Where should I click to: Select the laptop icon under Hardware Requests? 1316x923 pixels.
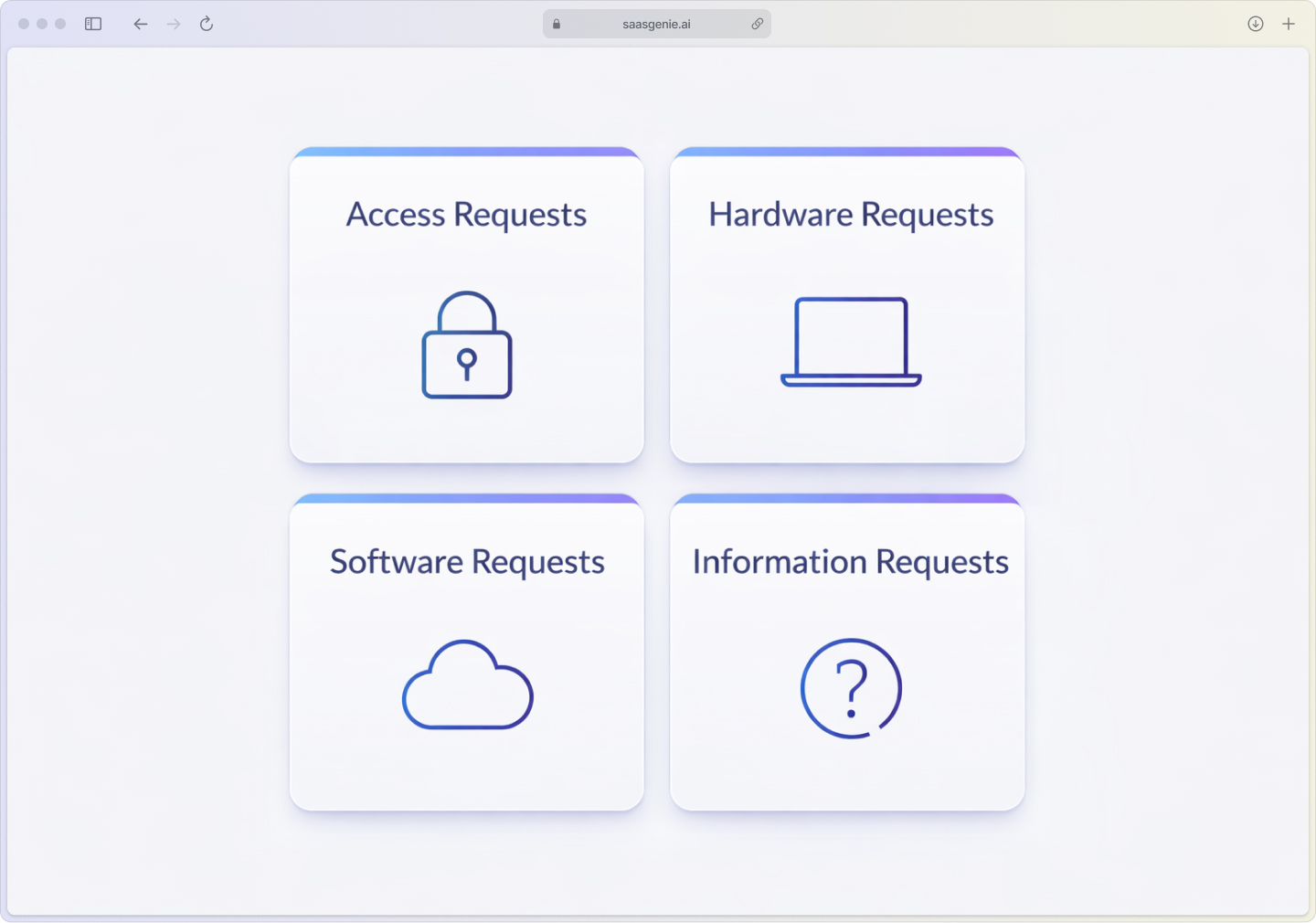pyautogui.click(x=849, y=341)
